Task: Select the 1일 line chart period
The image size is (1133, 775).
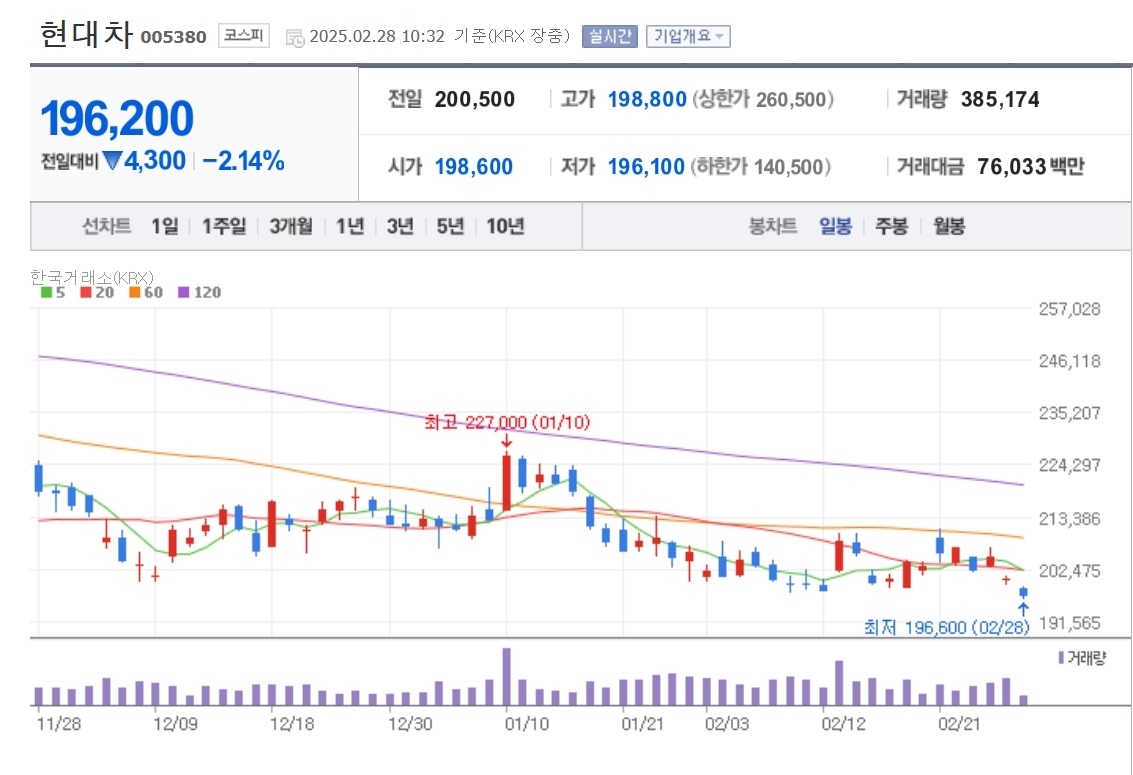Action: point(165,227)
